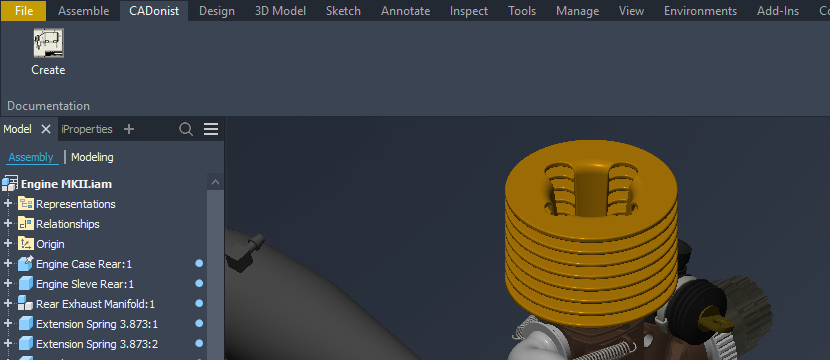Viewport: 830px width, 360px height.
Task: Click browser scrollbar up arrow
Action: point(215,182)
